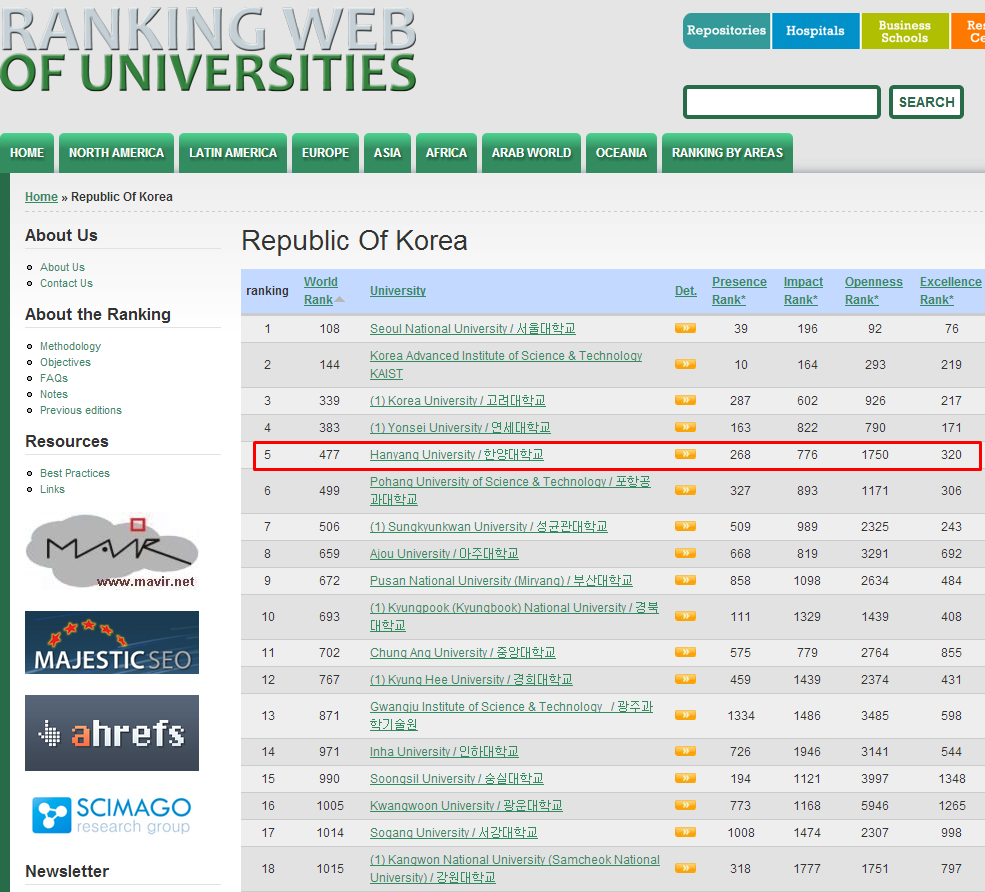Open details arrow for Inha University row

[685, 751]
